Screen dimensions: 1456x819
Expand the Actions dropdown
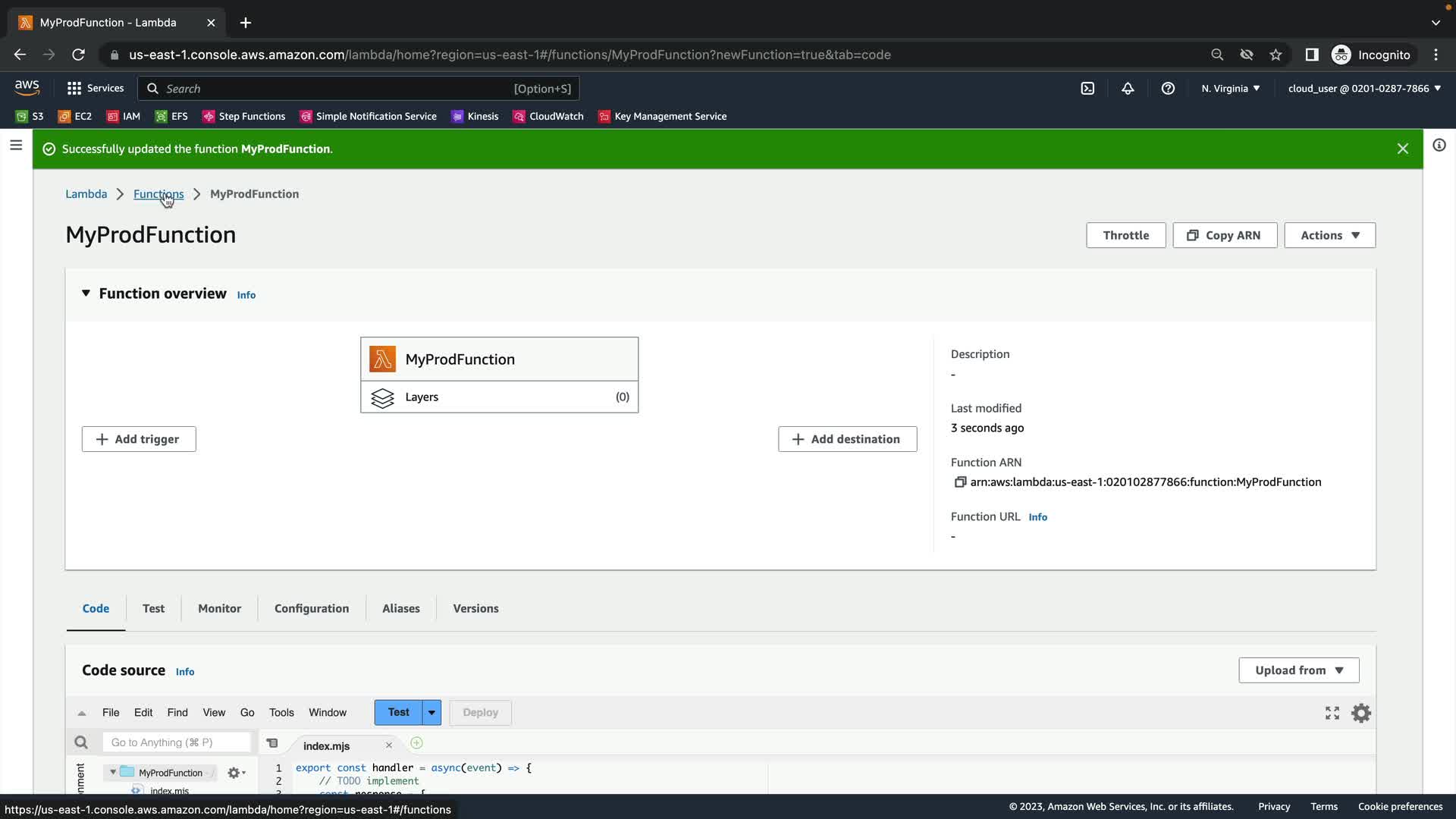click(1329, 235)
